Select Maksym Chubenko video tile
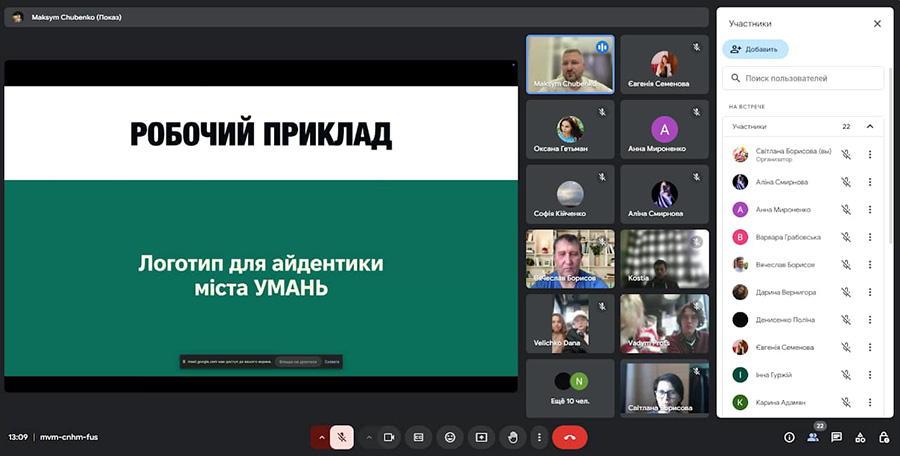 pos(570,64)
